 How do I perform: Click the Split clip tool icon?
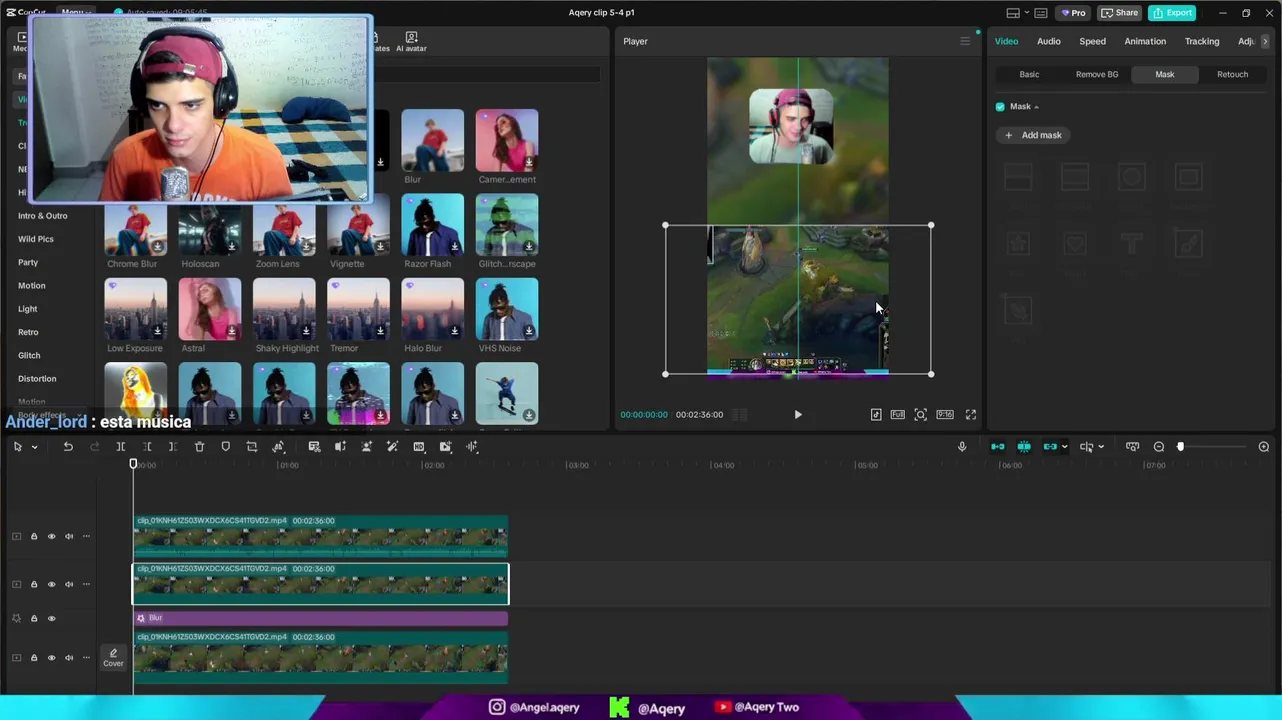(x=120, y=447)
